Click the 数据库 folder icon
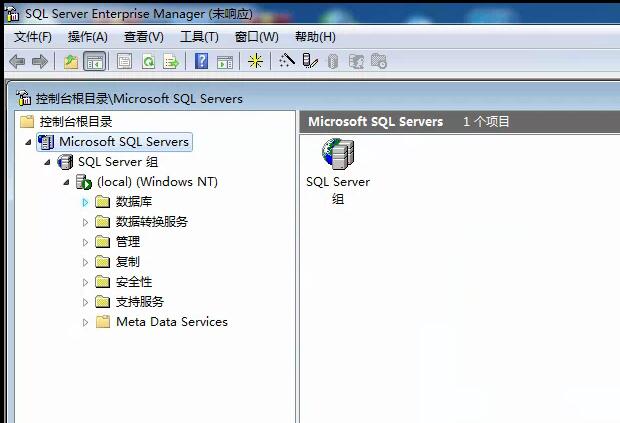 [x=102, y=202]
